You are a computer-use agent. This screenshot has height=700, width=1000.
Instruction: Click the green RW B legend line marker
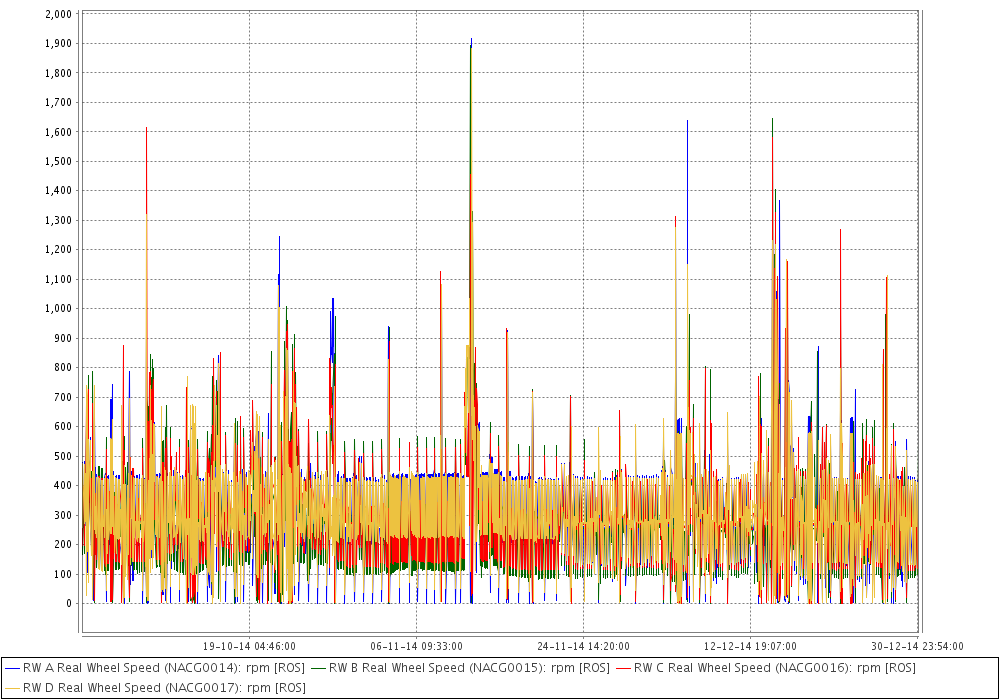tap(318, 669)
